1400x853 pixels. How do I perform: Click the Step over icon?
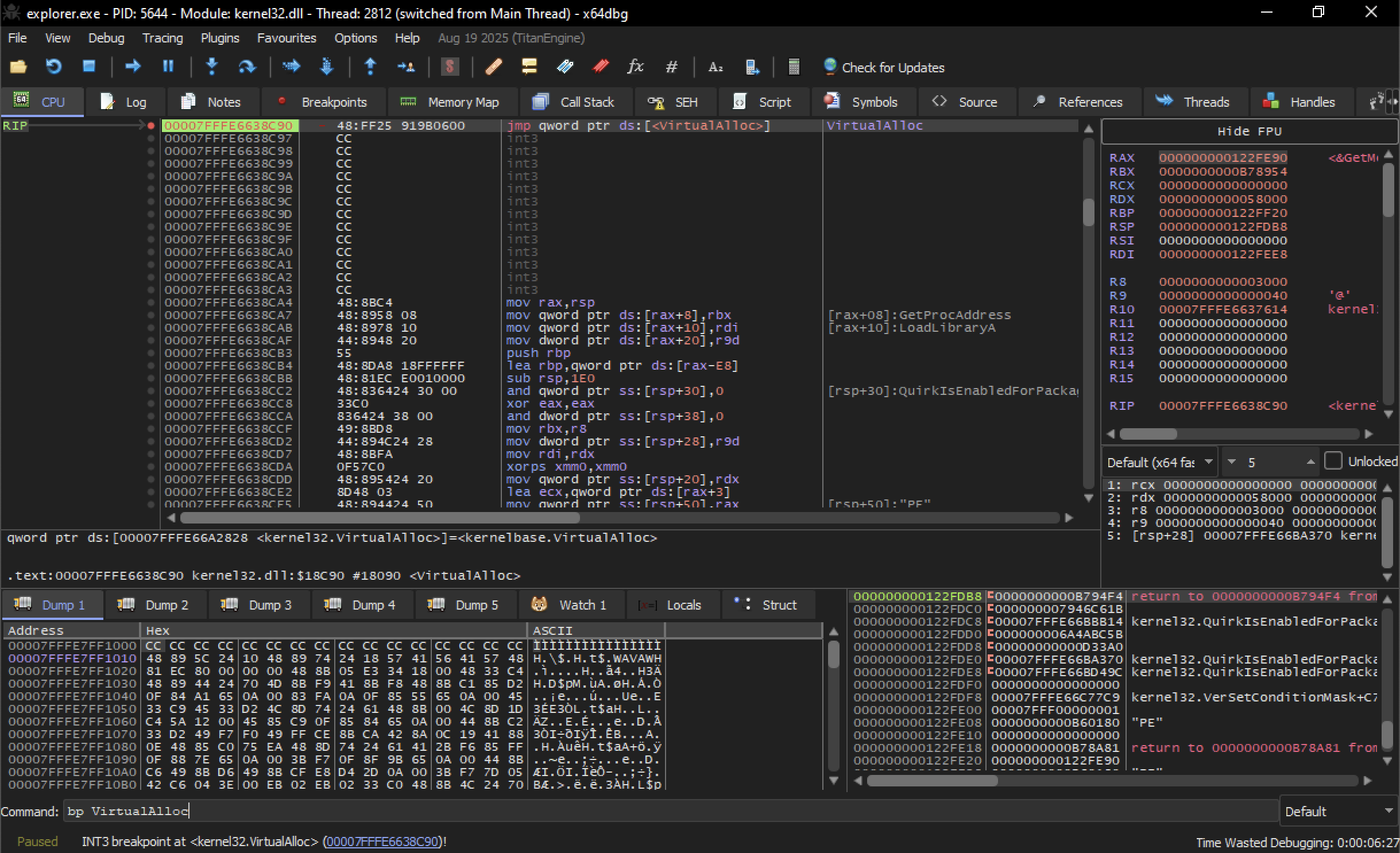click(247, 67)
